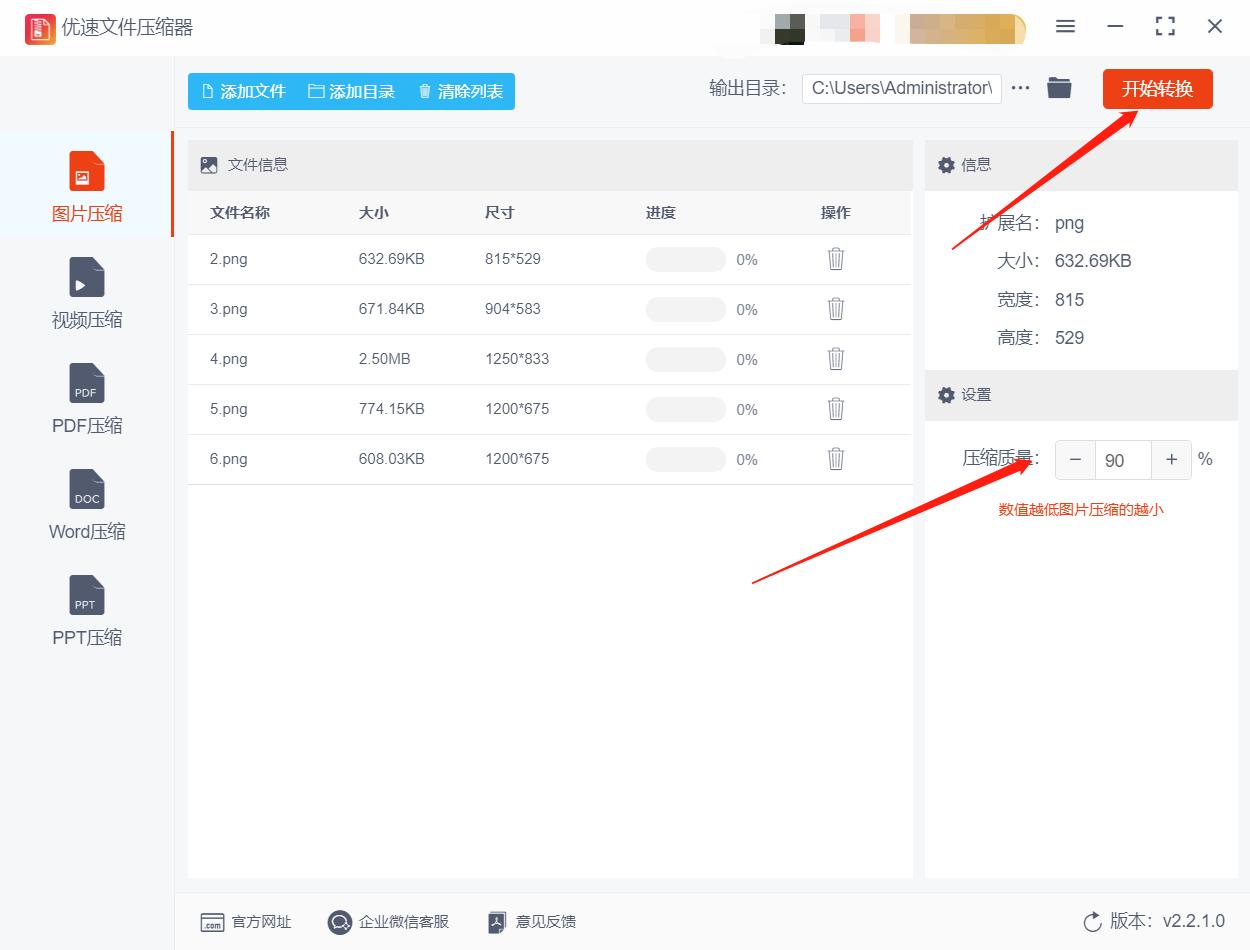Click the hamburger menu at top right
Image resolution: width=1250 pixels, height=950 pixels.
point(1065,27)
